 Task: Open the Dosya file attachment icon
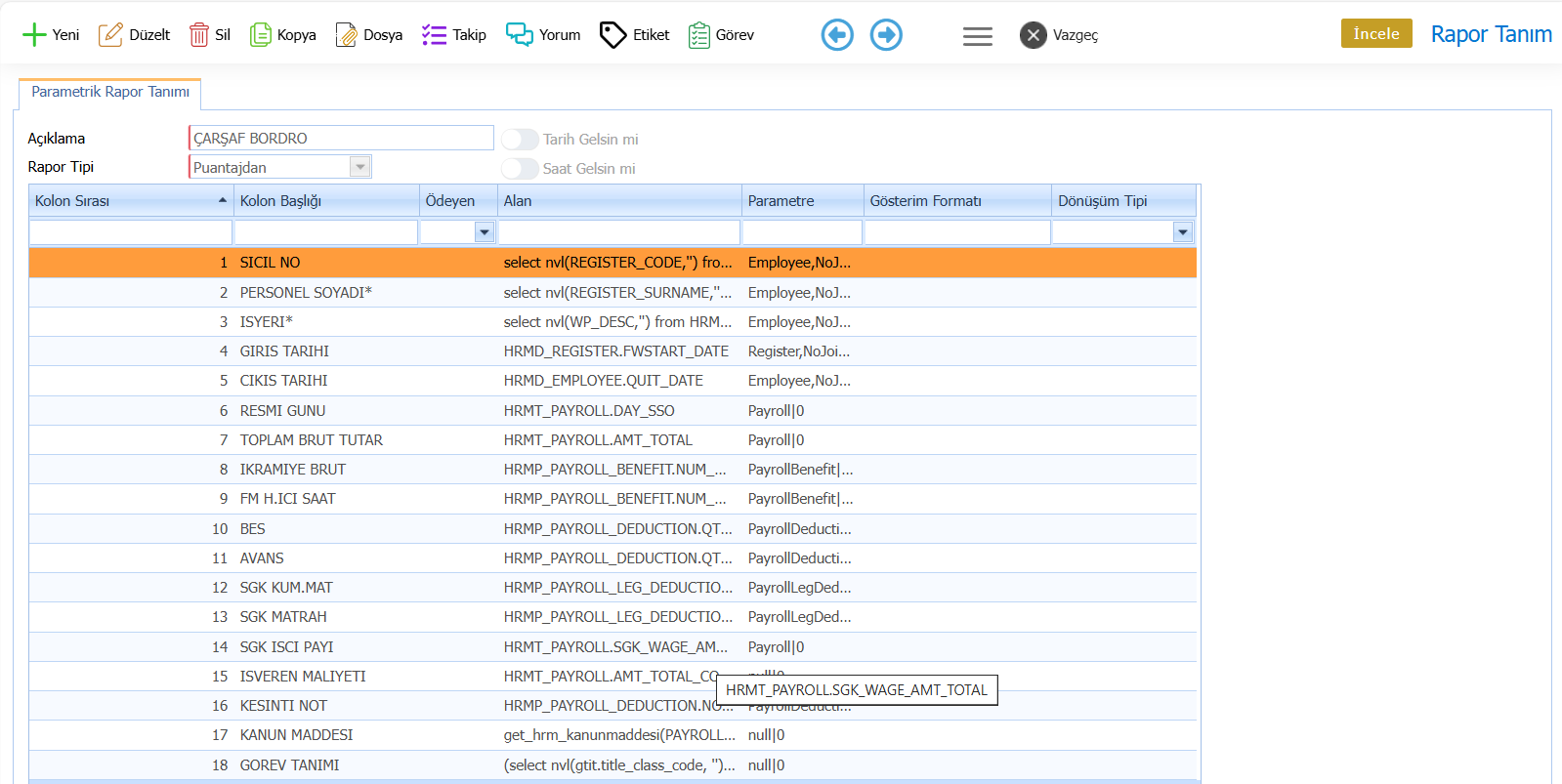coord(346,35)
